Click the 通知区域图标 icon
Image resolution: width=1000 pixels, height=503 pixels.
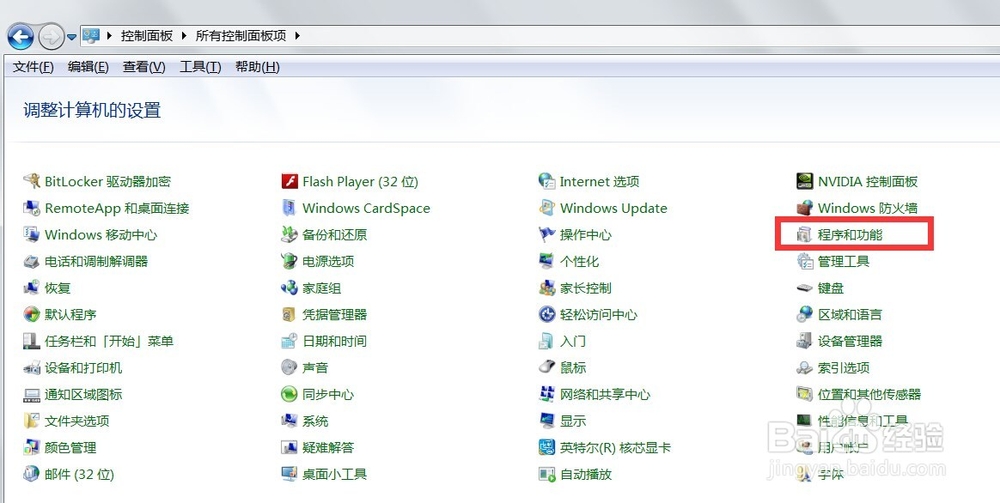pos(31,395)
